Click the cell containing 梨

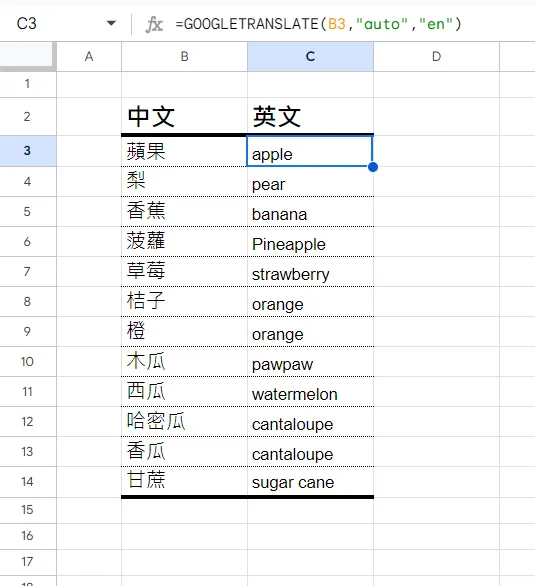click(x=185, y=182)
